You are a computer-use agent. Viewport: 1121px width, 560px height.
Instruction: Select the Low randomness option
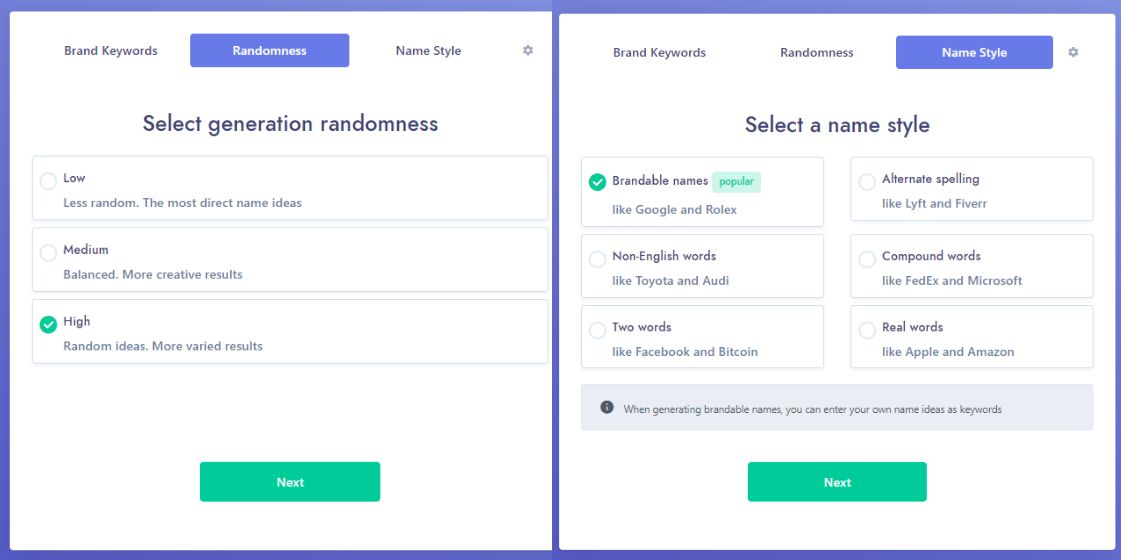[290, 188]
